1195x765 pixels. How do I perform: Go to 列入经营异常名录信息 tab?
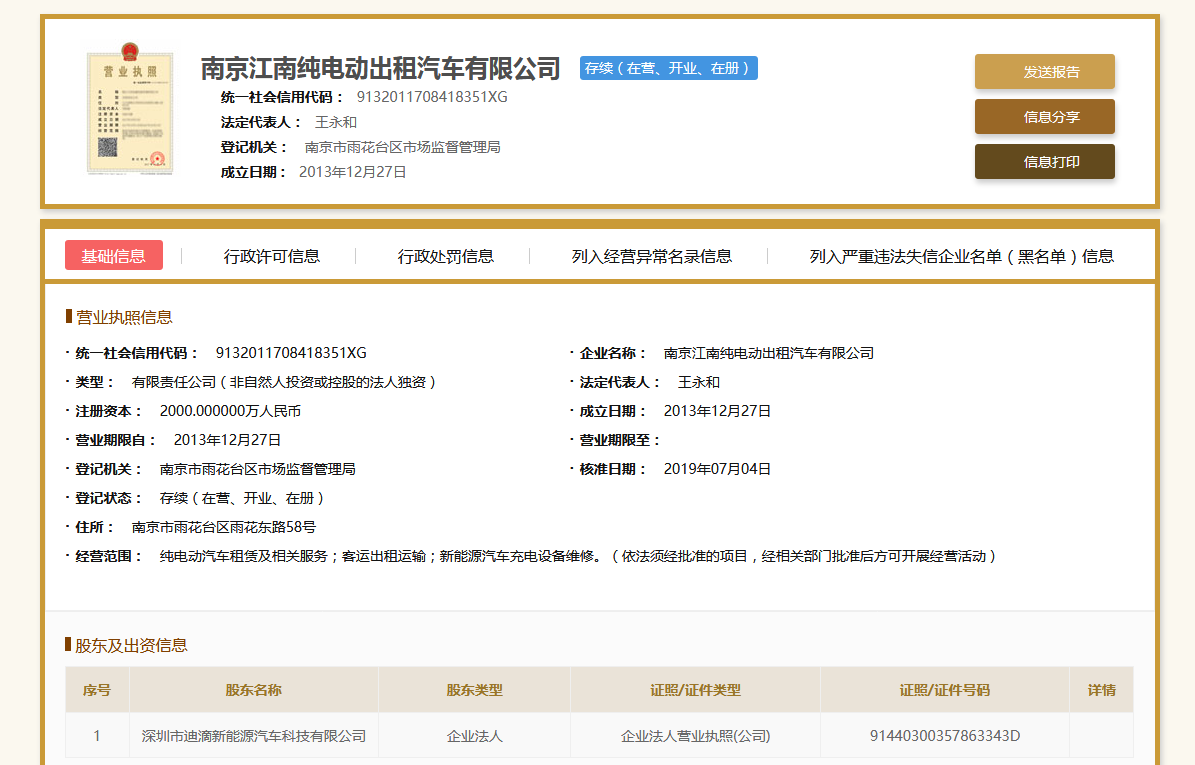pos(652,256)
